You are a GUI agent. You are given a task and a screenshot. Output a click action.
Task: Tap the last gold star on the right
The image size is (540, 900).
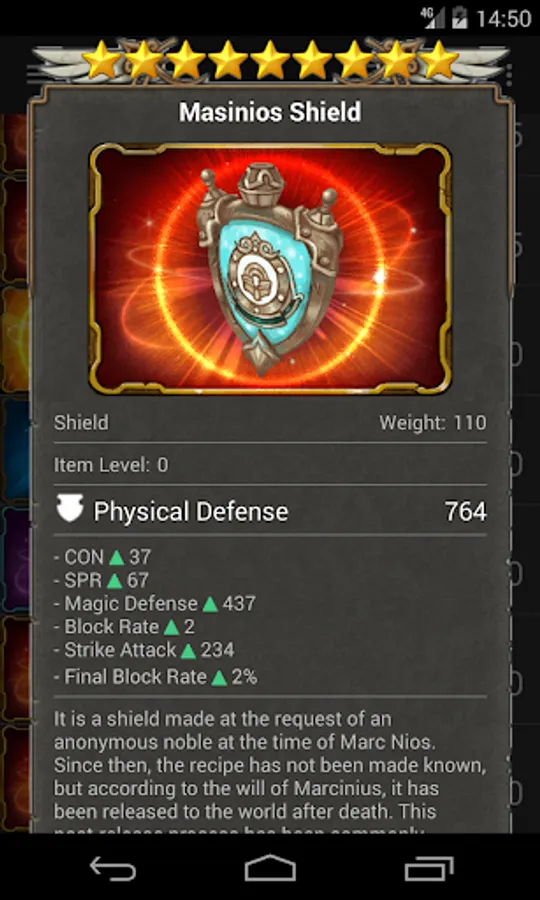pos(438,59)
